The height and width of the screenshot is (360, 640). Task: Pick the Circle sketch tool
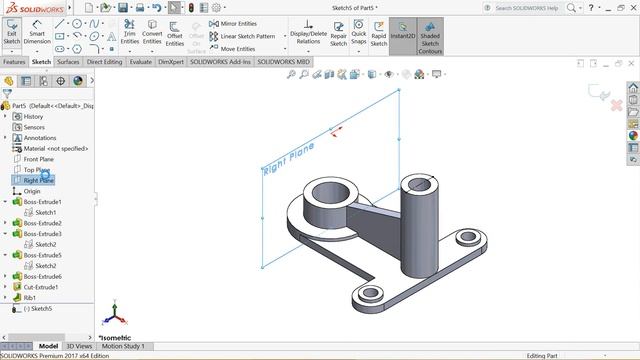(x=77, y=24)
